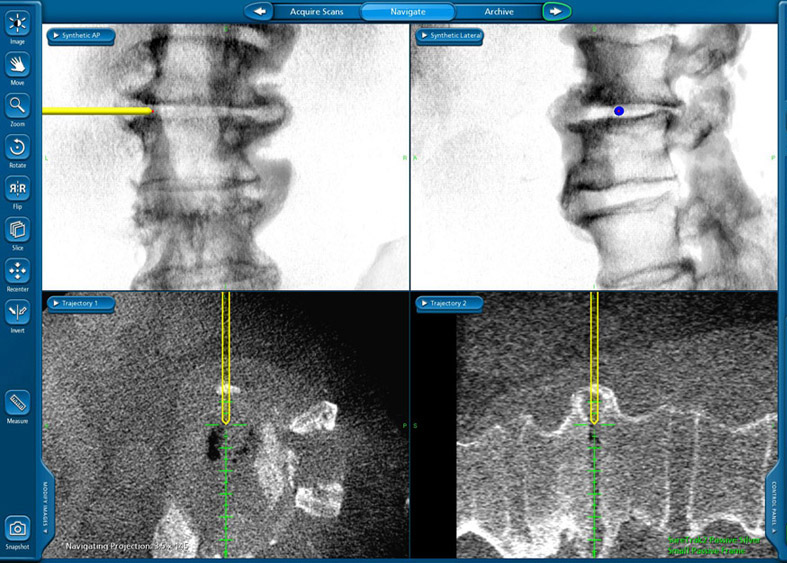Click the right arrow navigation button
787x563 pixels.
[x=556, y=12]
